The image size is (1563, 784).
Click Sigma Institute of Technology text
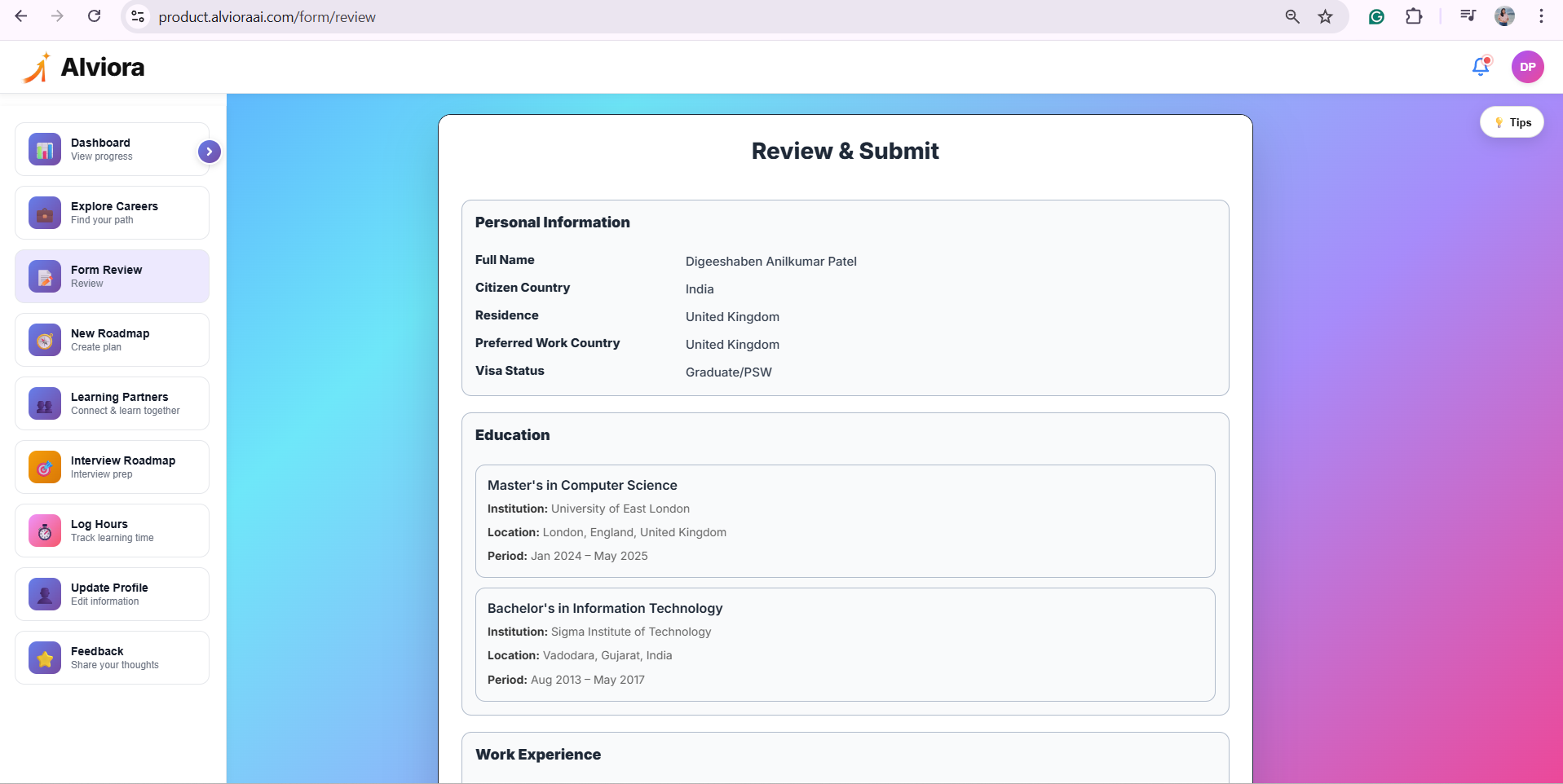click(x=631, y=632)
